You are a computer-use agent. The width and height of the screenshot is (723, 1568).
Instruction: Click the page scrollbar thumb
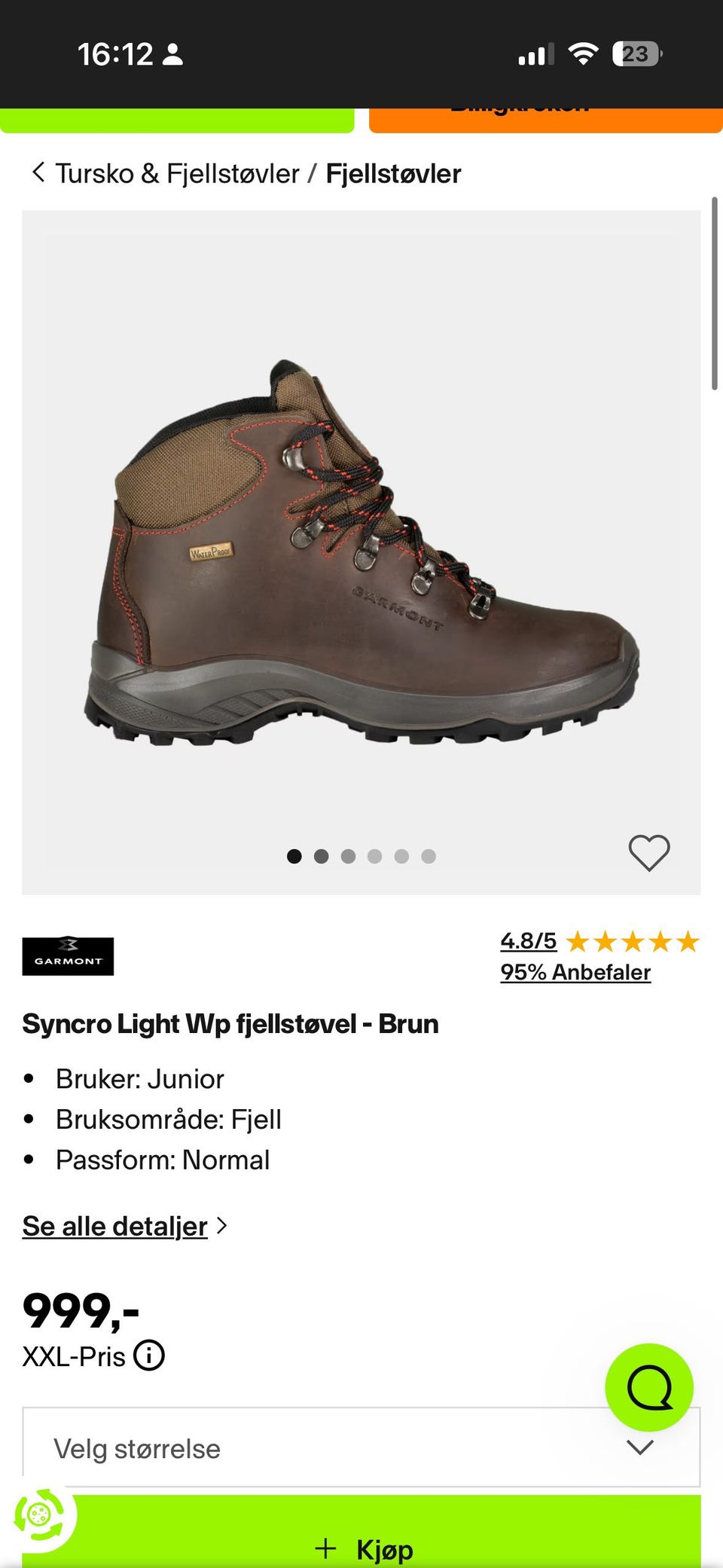pyautogui.click(x=715, y=294)
